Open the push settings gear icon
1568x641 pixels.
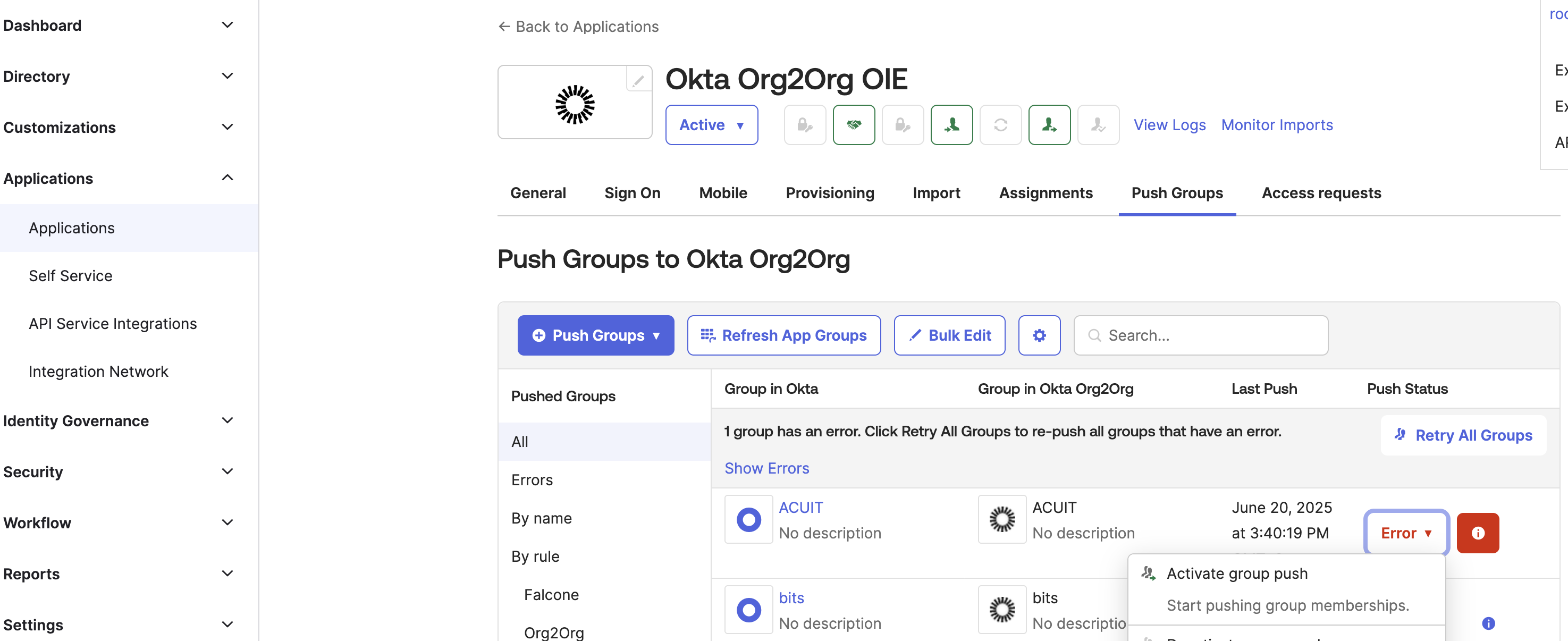point(1039,335)
